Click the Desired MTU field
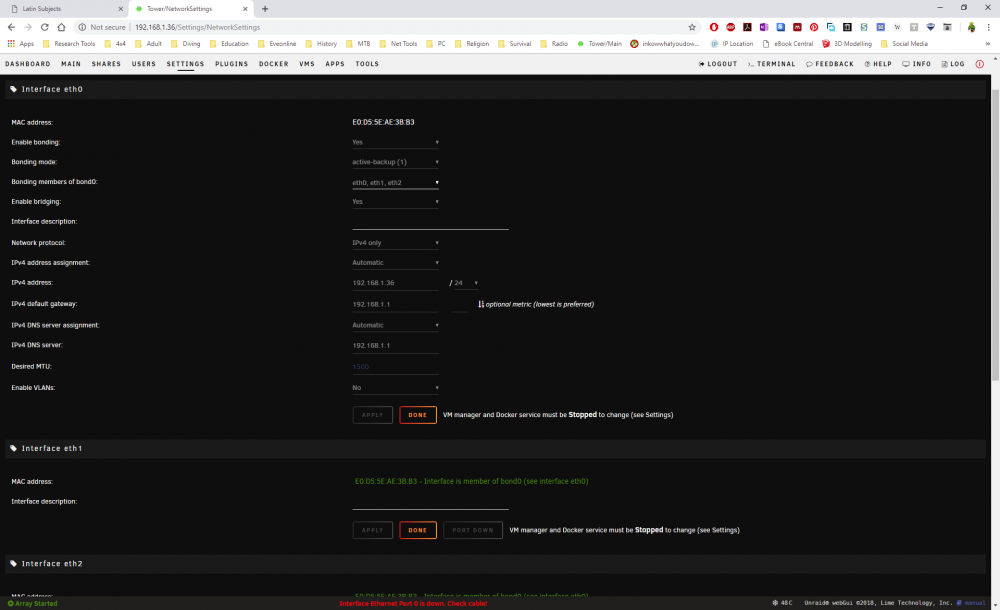1000x610 pixels. pyautogui.click(x=395, y=367)
